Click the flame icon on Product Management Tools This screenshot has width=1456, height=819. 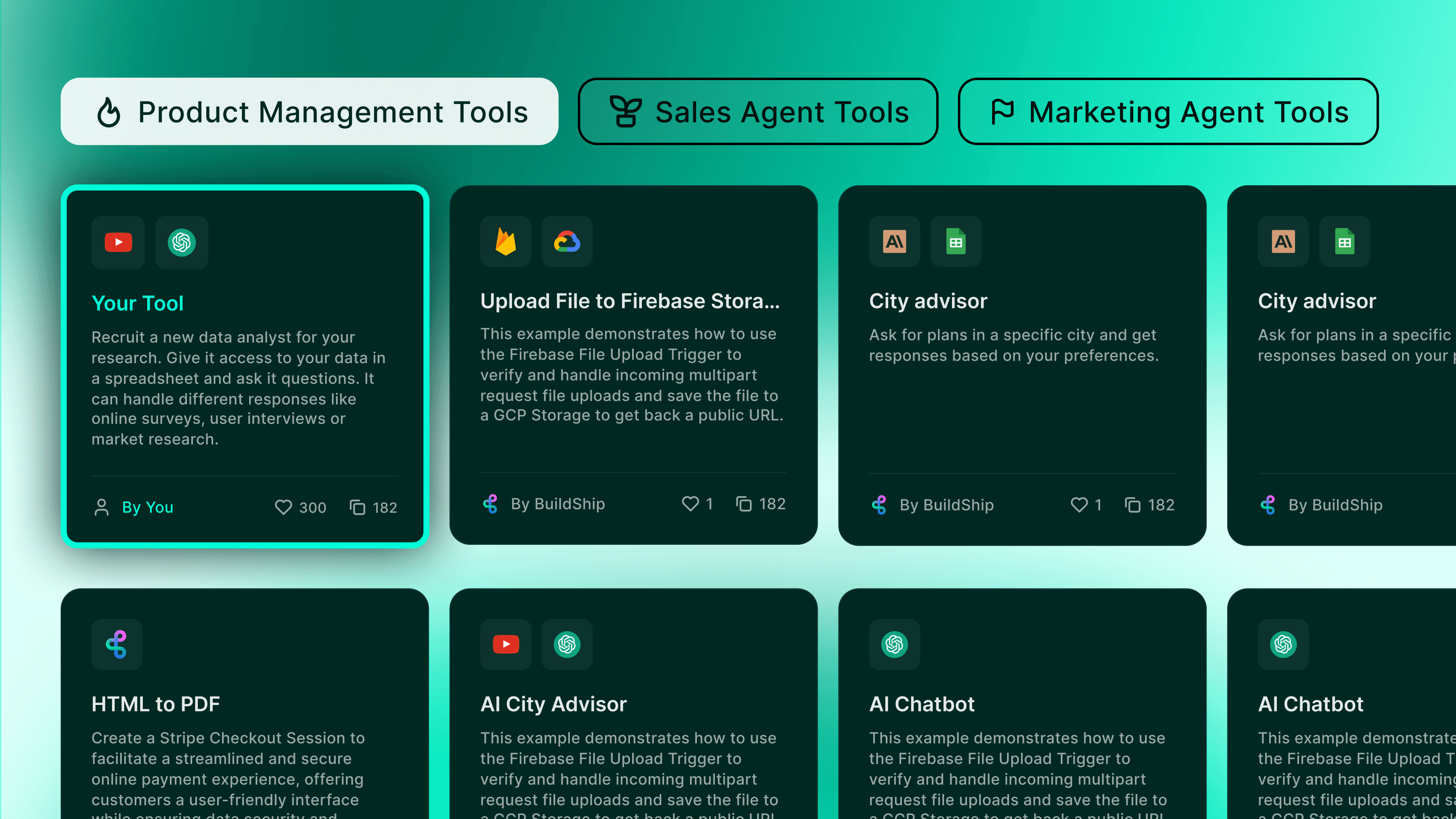(x=109, y=112)
